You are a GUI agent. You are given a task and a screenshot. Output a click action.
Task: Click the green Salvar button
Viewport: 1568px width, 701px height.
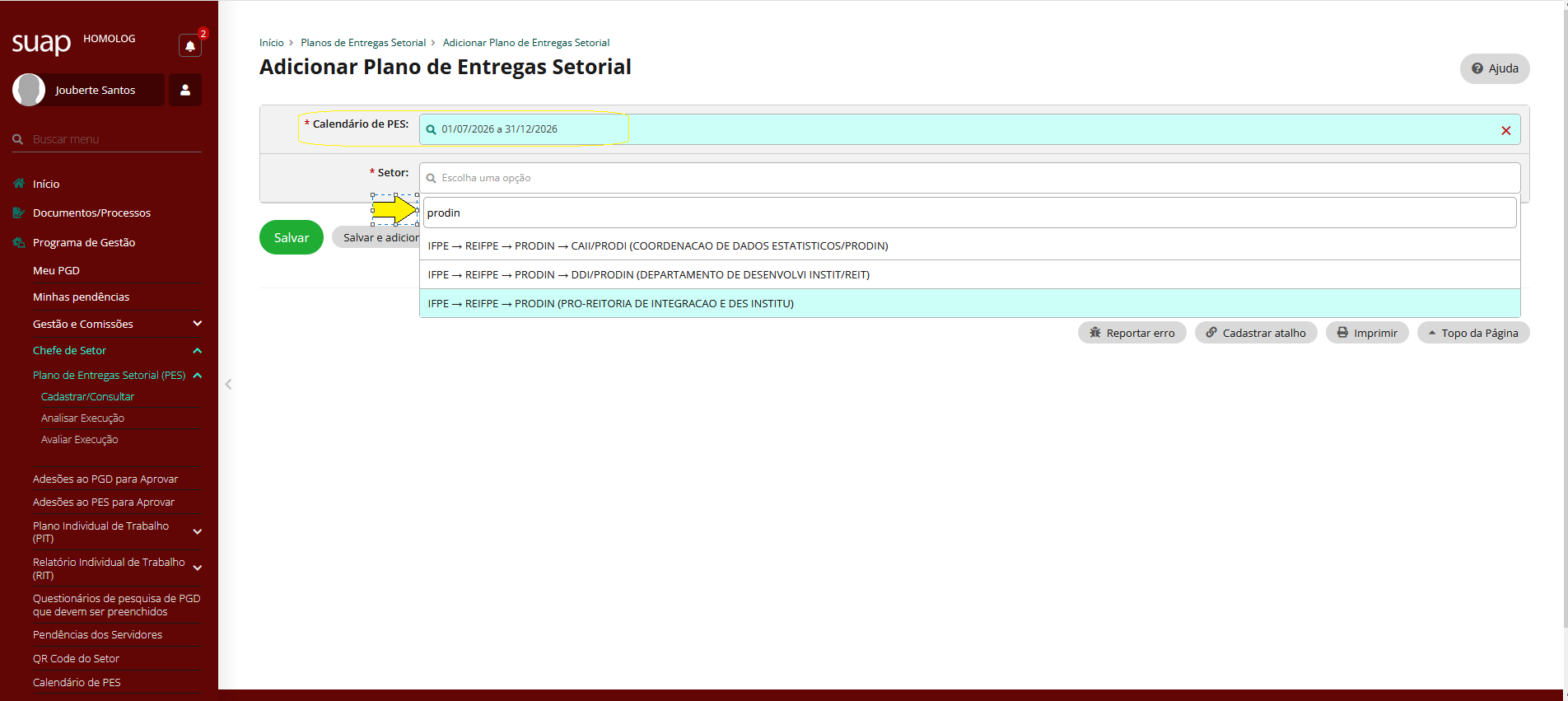[292, 237]
